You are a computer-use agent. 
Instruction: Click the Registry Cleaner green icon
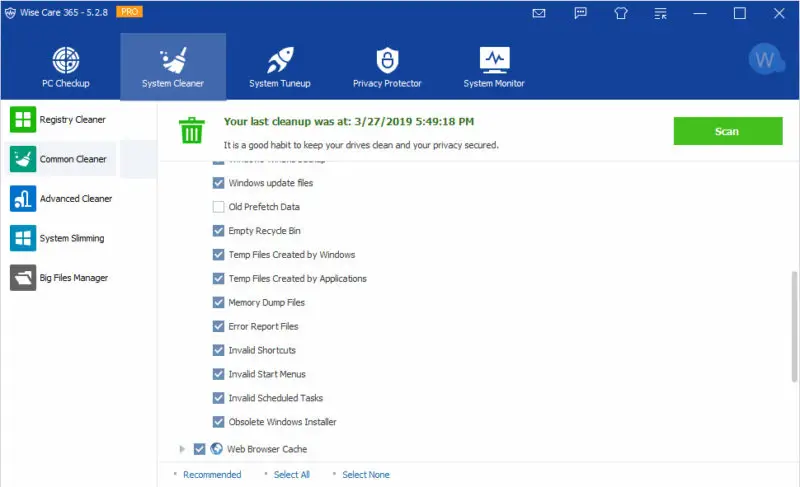23,119
